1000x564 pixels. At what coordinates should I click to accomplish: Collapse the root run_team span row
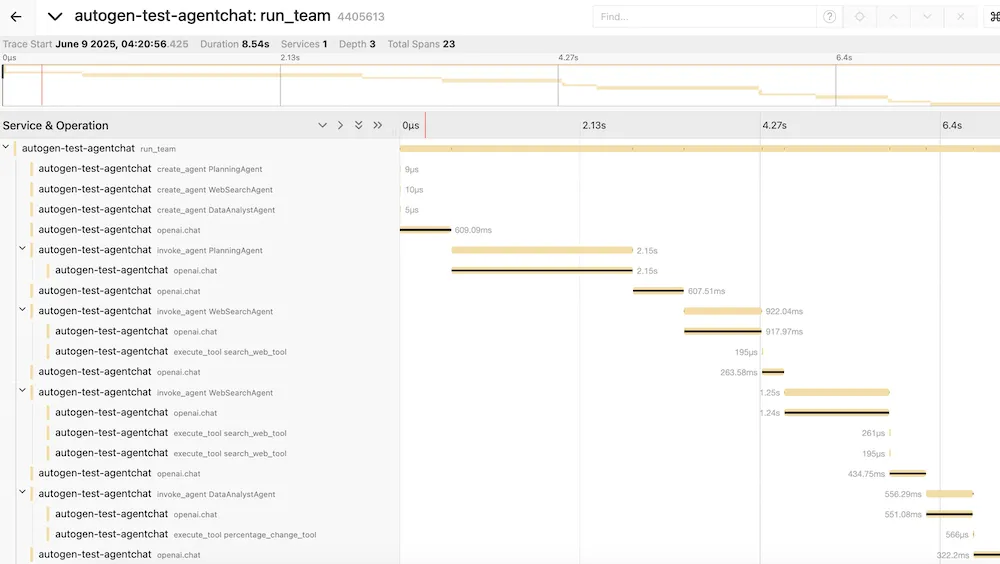6,147
